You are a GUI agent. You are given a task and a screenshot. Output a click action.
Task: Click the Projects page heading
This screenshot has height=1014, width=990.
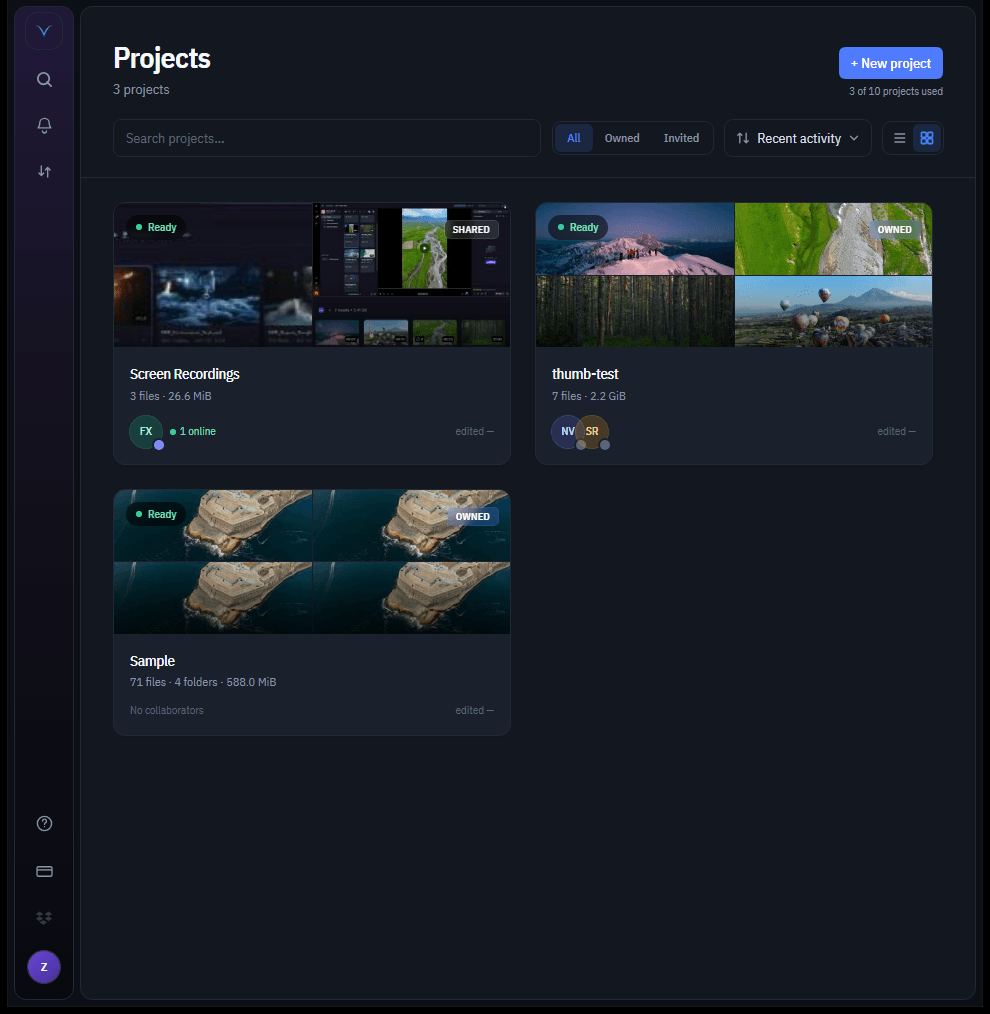coord(162,58)
